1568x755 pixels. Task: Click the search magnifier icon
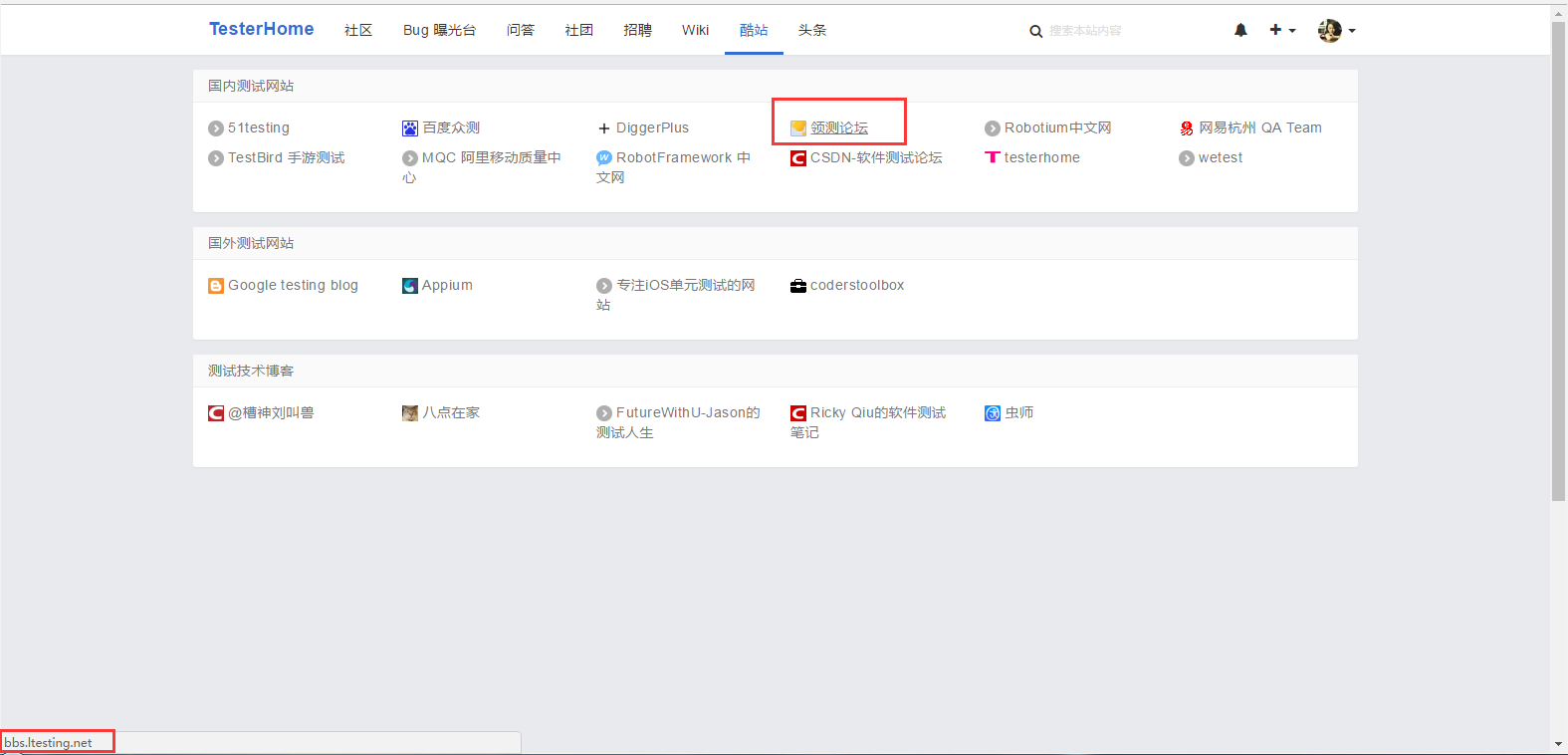click(1036, 32)
